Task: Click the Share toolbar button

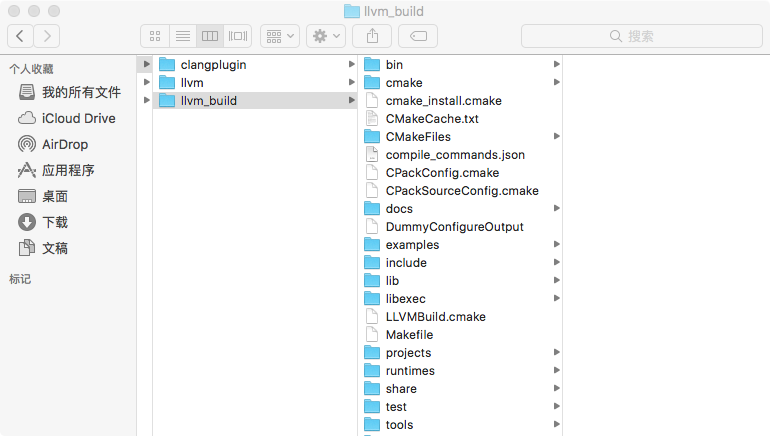Action: click(372, 36)
